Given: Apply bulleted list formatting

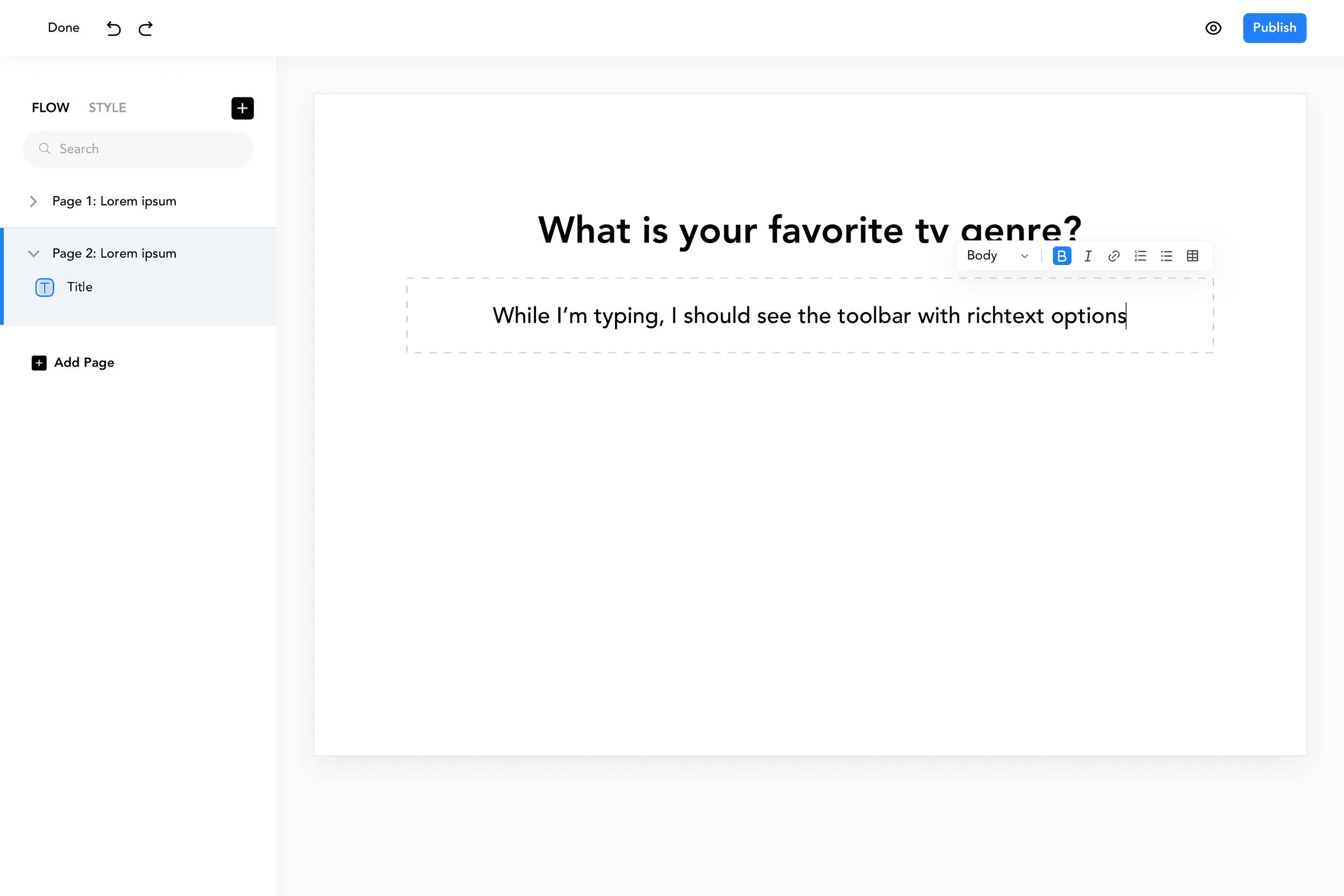Looking at the screenshot, I should pos(1166,256).
